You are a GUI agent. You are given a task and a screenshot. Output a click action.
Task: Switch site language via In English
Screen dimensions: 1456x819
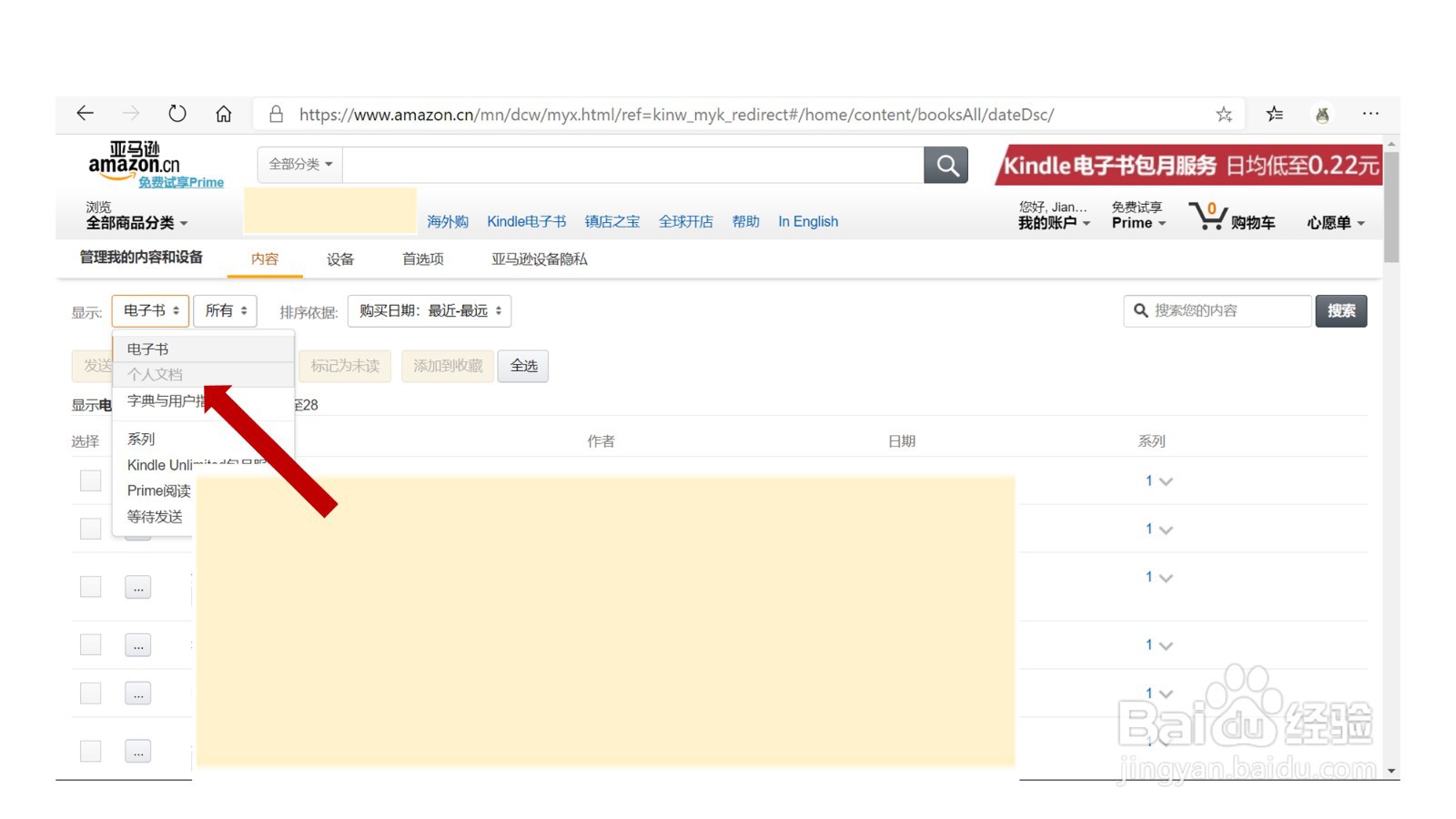tap(808, 222)
